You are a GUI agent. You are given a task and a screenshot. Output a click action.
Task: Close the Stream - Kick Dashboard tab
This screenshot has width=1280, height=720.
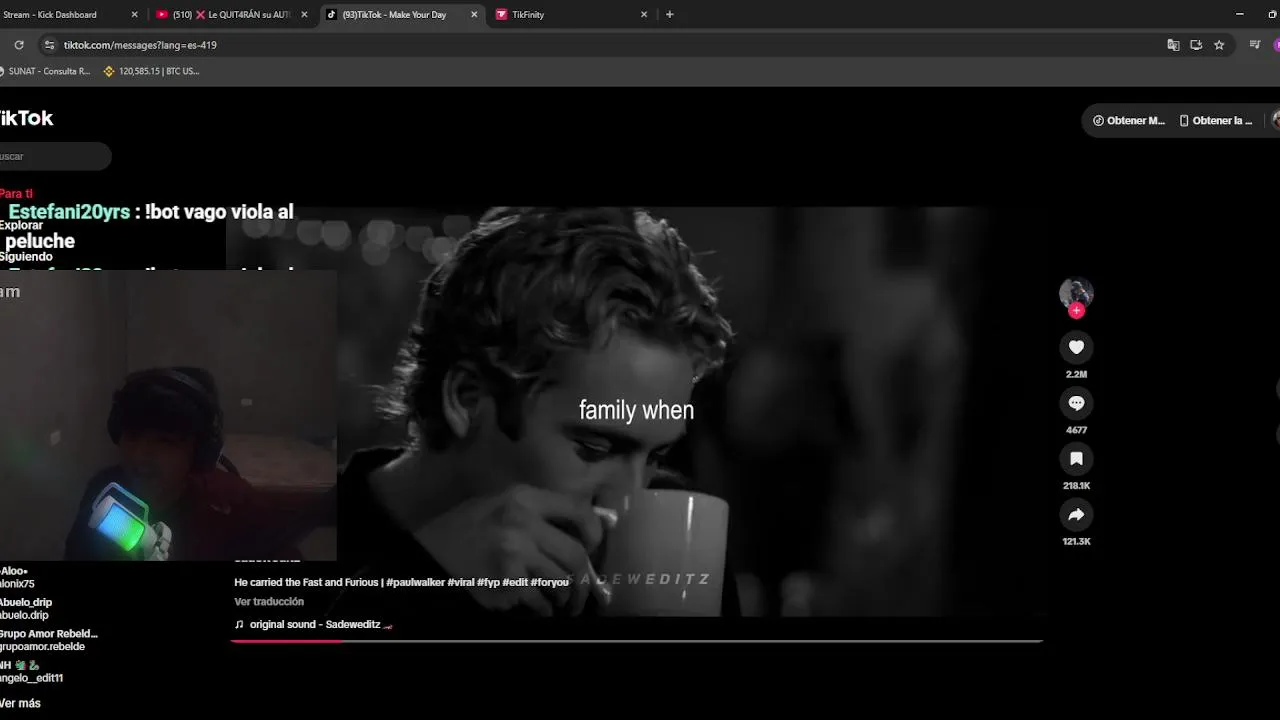135,15
